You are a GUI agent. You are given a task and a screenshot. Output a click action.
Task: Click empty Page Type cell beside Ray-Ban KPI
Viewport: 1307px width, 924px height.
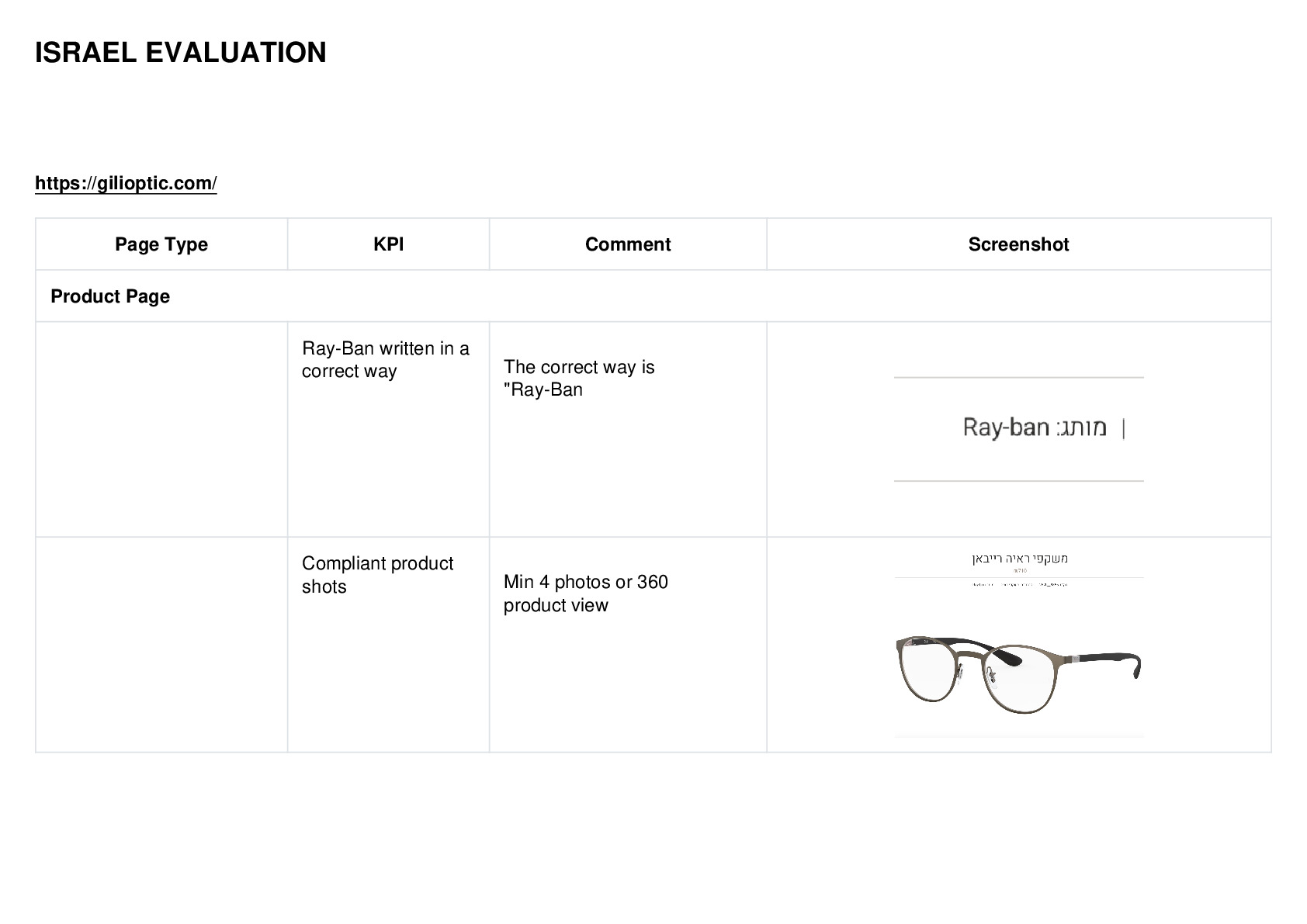[161, 429]
